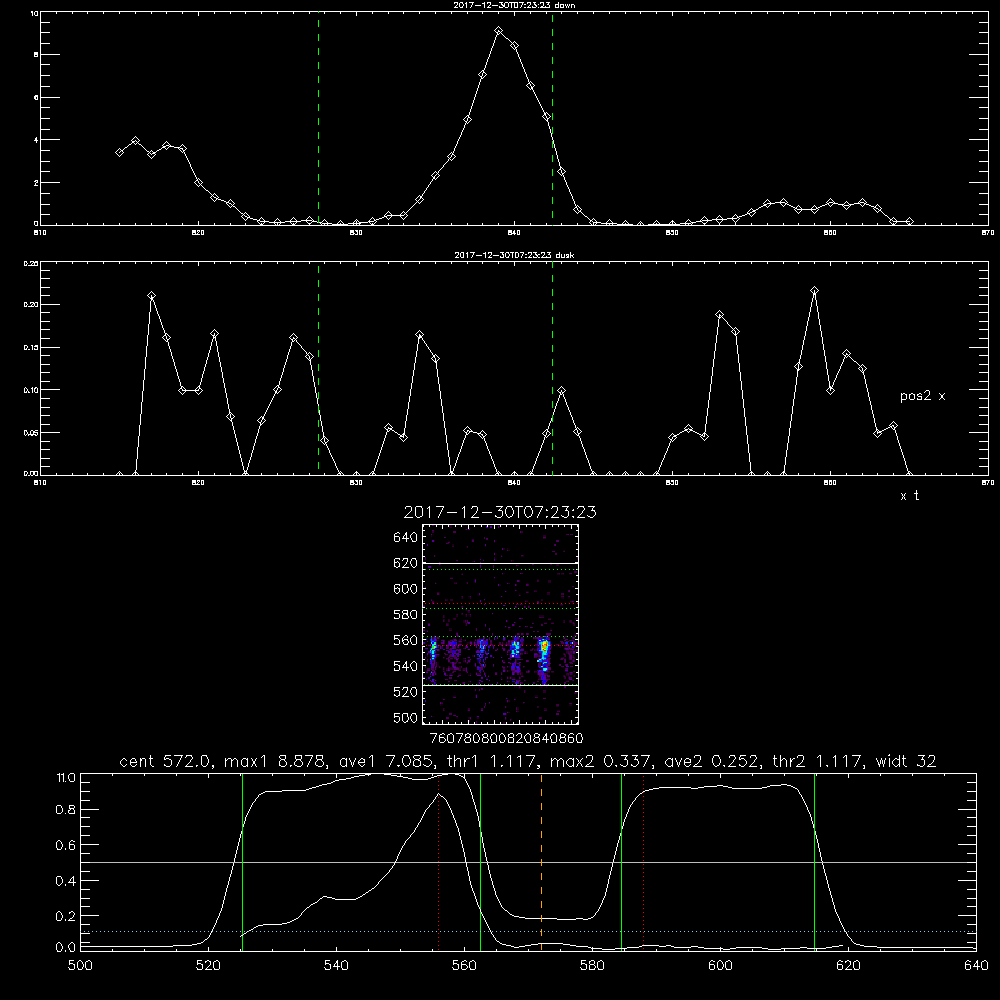Click the brightest red spot in the spectrogram image
Image resolution: width=1000 pixels, height=1000 pixels.
pos(545,645)
